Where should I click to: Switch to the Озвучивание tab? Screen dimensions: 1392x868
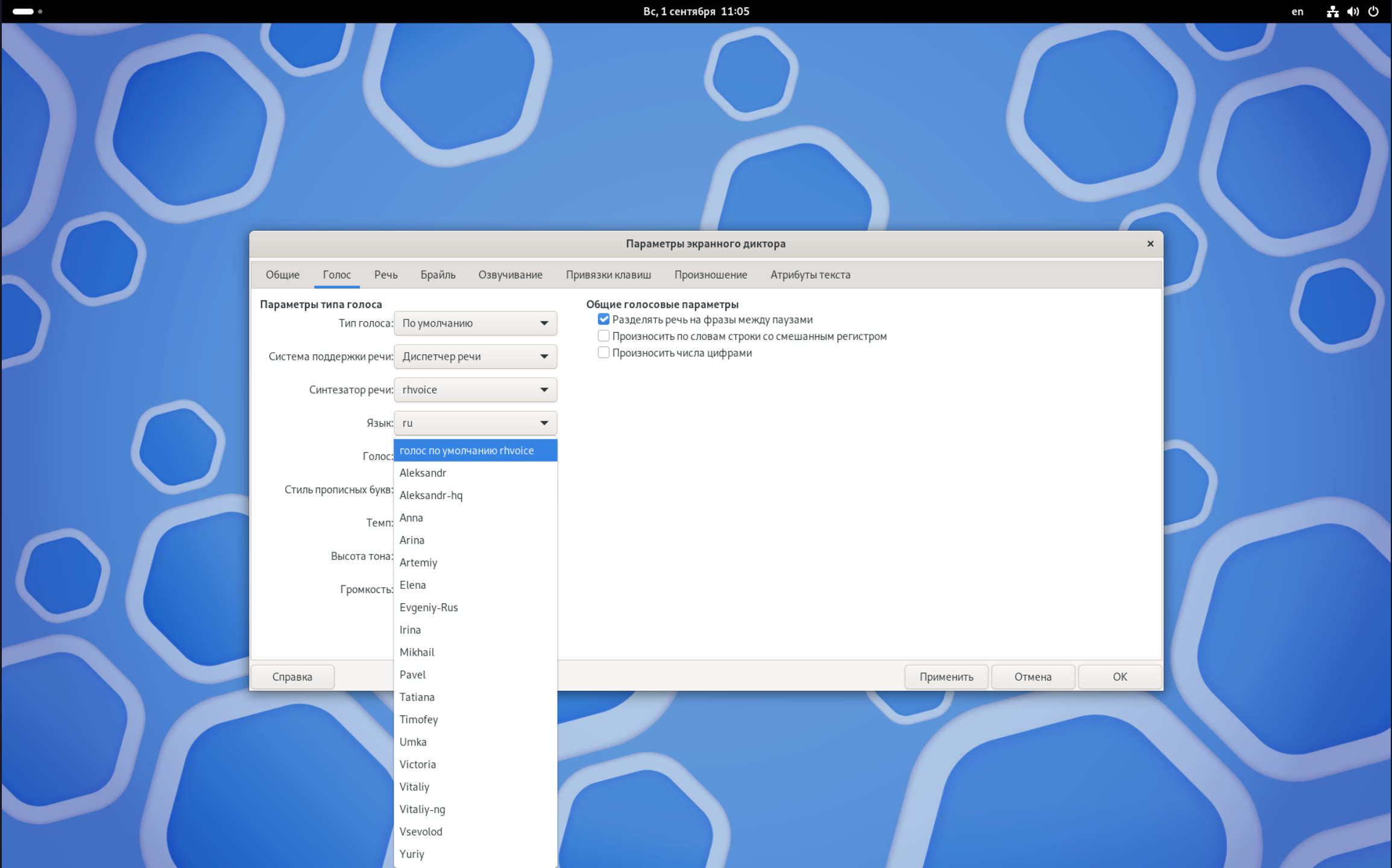pos(510,275)
